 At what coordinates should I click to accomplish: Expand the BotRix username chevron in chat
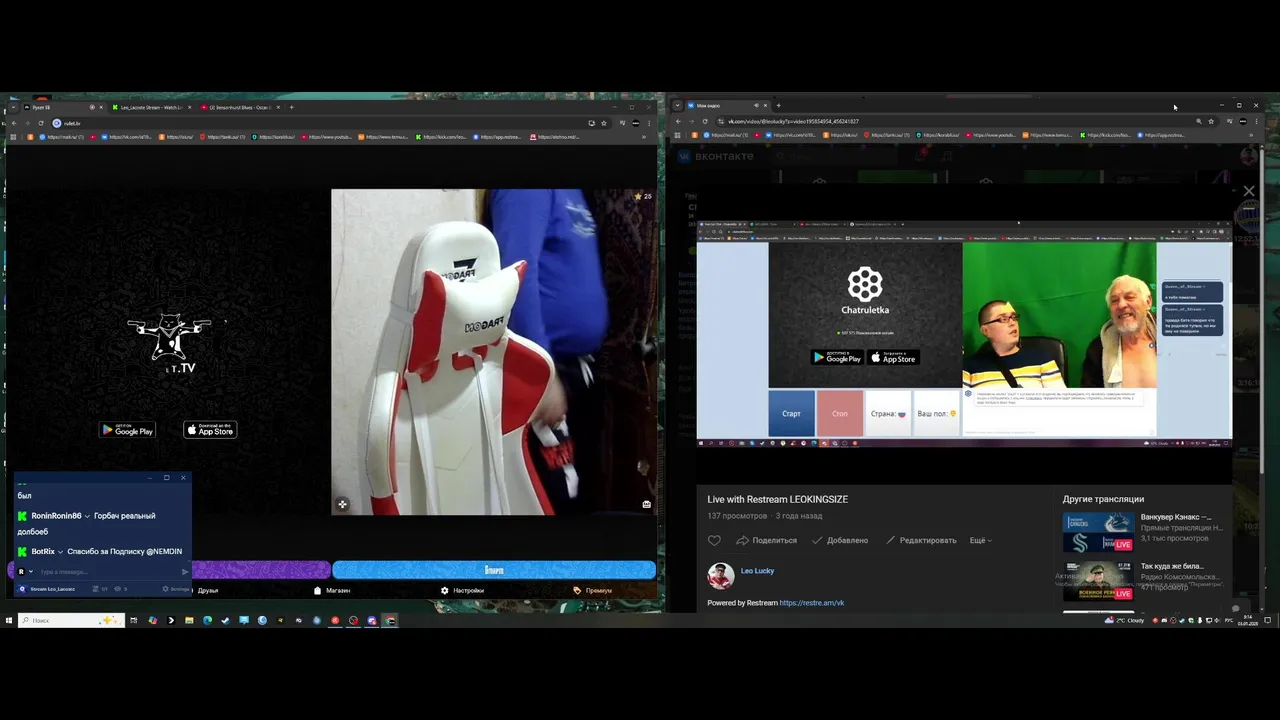(61, 552)
